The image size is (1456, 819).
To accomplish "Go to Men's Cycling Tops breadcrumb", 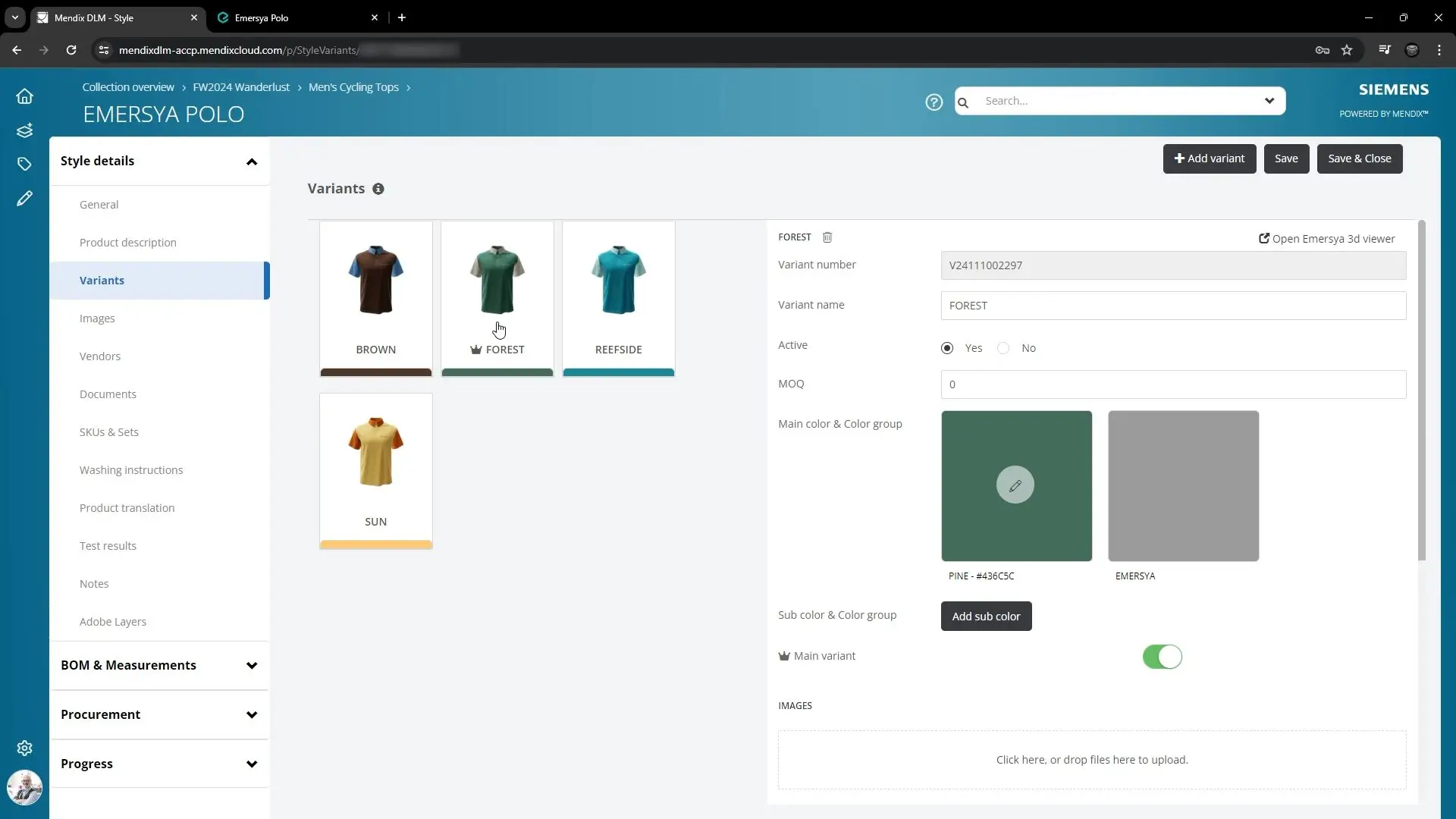I will [x=353, y=87].
